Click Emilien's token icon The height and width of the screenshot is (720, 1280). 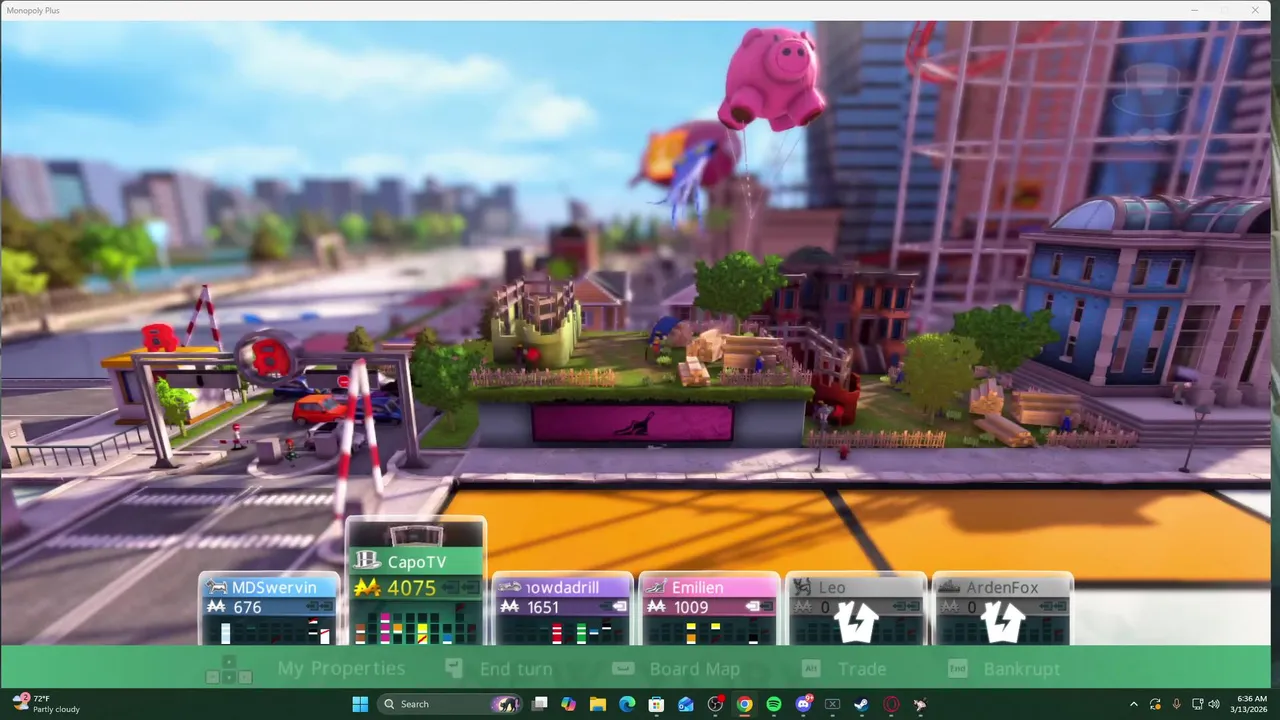658,588
